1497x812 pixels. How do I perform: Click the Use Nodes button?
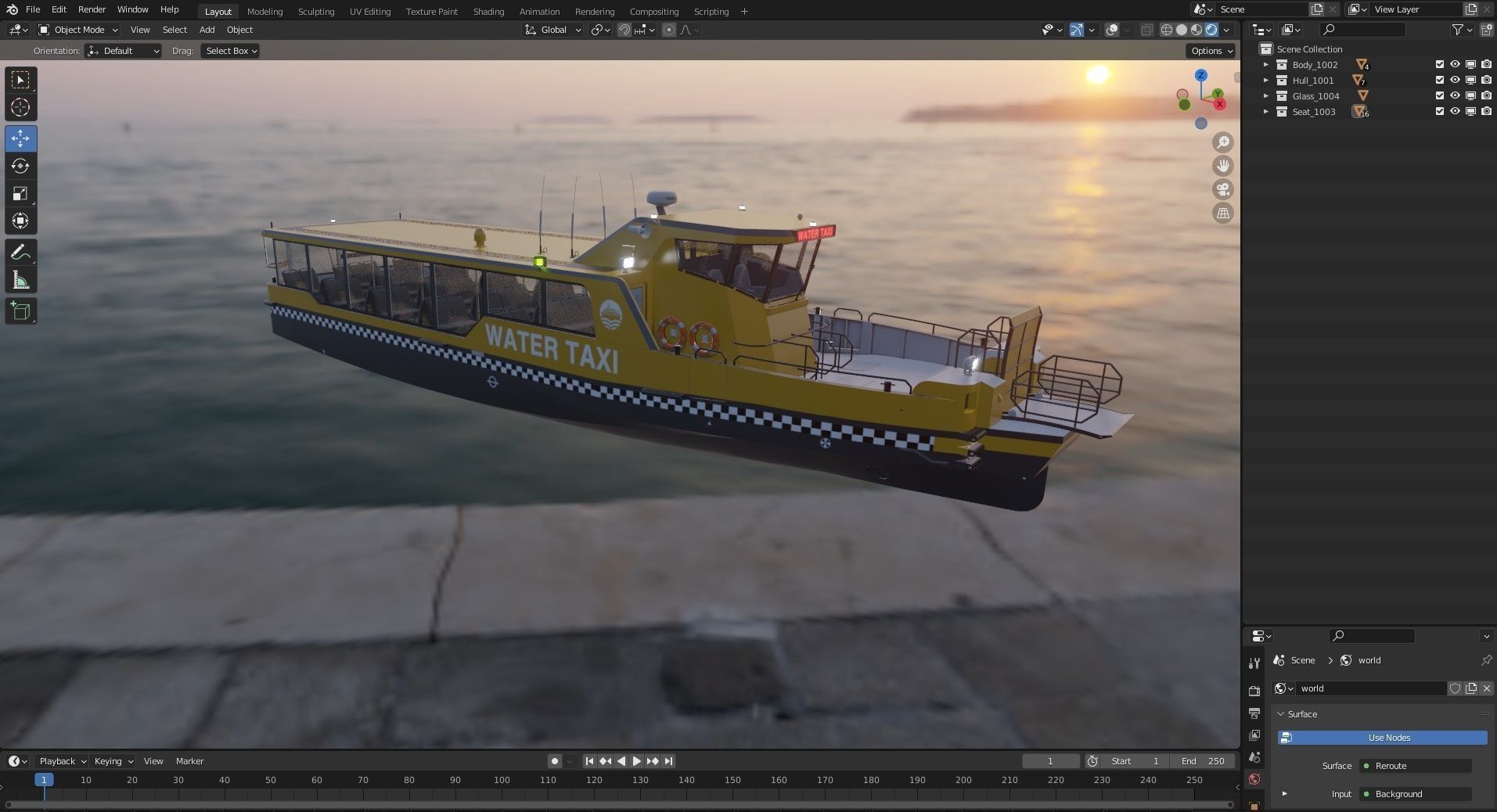coord(1382,738)
